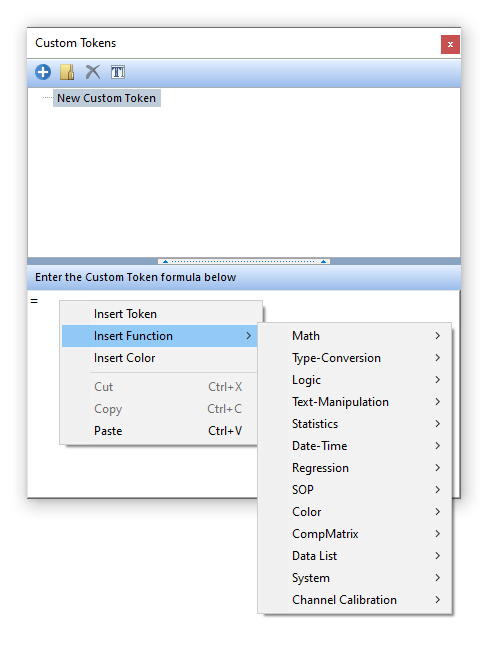Open the Date-Time functions submenu

pos(355,446)
